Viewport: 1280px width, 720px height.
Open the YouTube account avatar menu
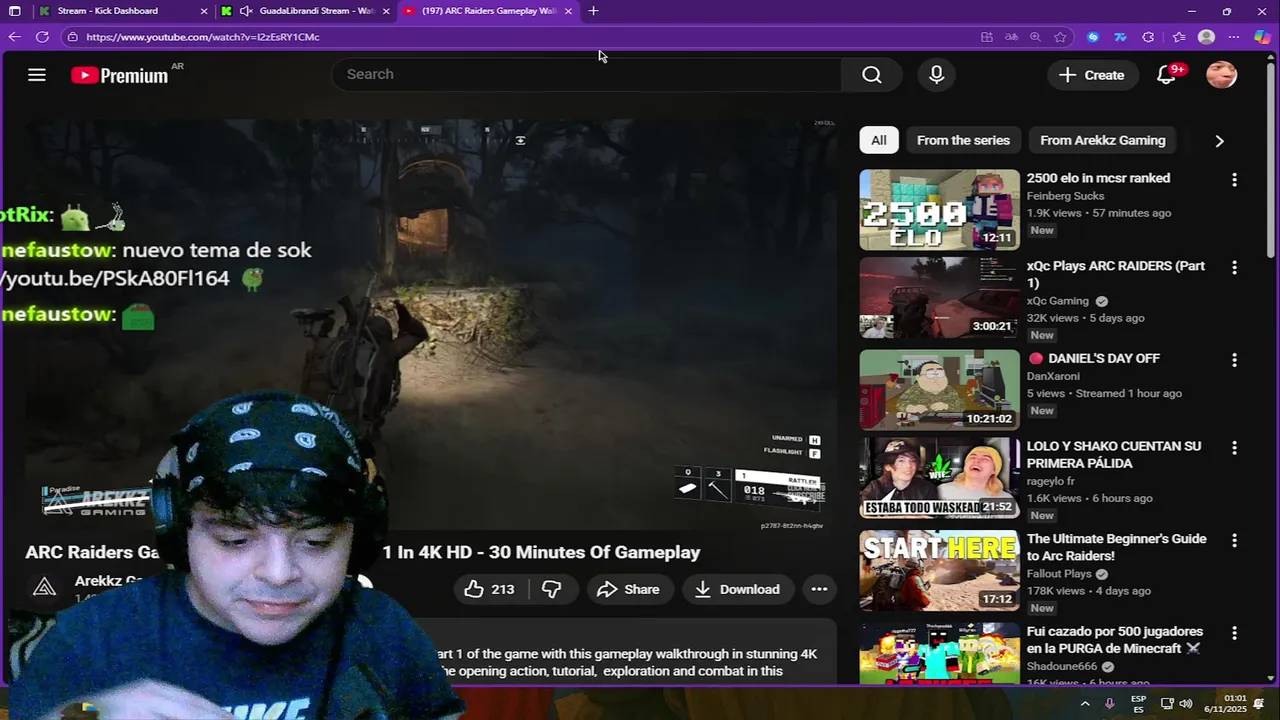tap(1221, 75)
